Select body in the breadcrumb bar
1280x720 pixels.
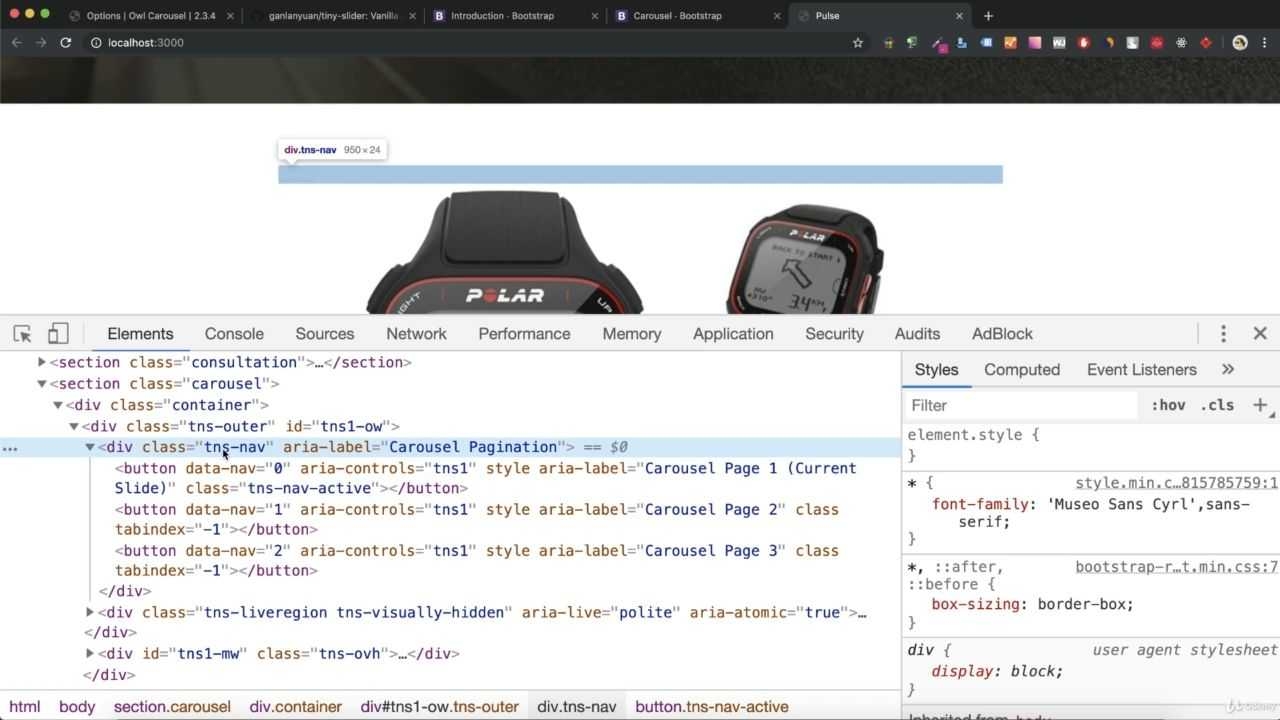coord(77,706)
